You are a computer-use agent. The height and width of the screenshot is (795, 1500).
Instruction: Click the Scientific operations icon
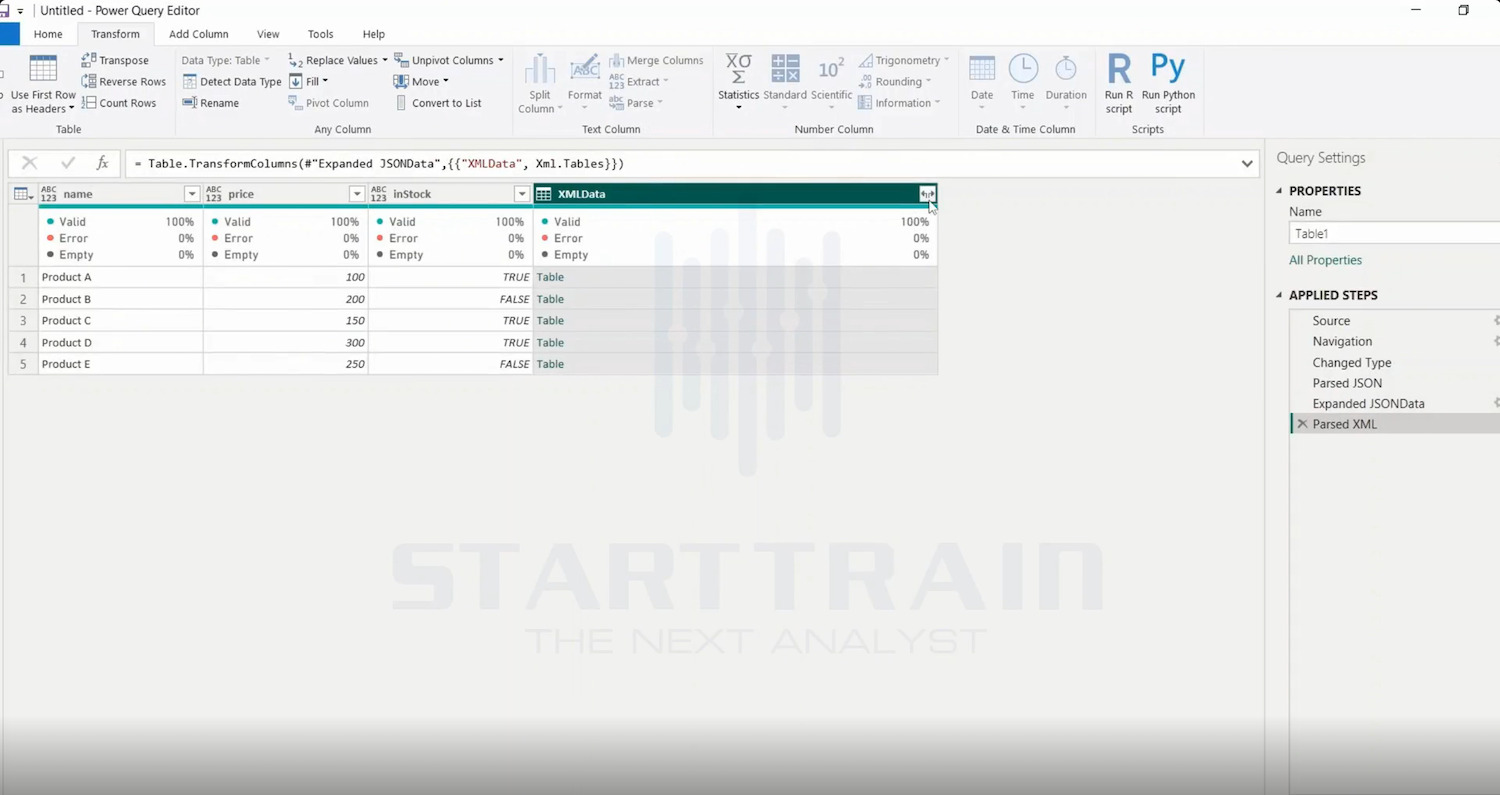831,69
